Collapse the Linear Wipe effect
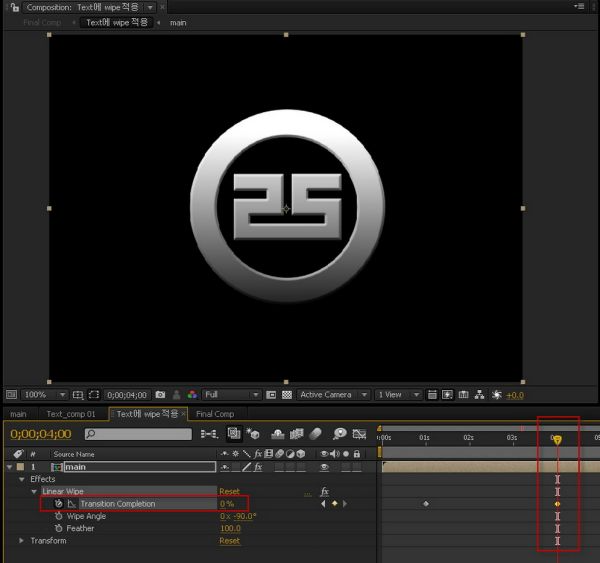 point(34,491)
